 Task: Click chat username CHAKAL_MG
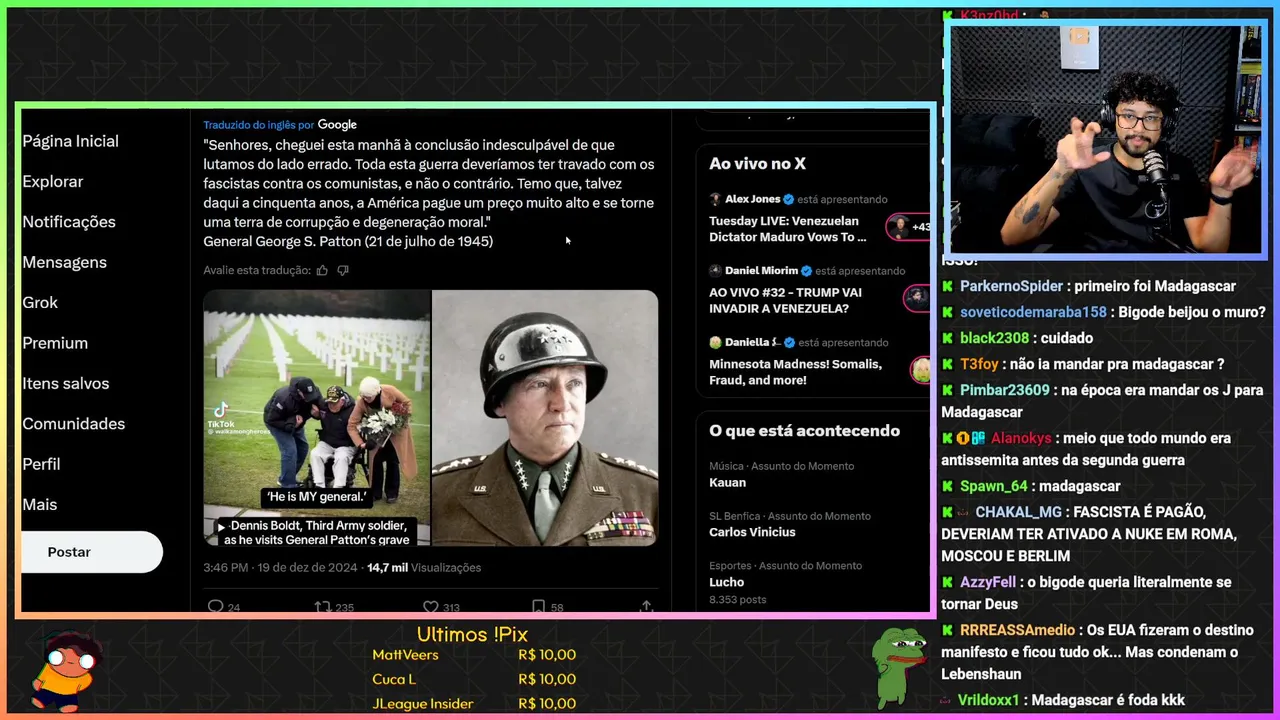click(x=1018, y=512)
